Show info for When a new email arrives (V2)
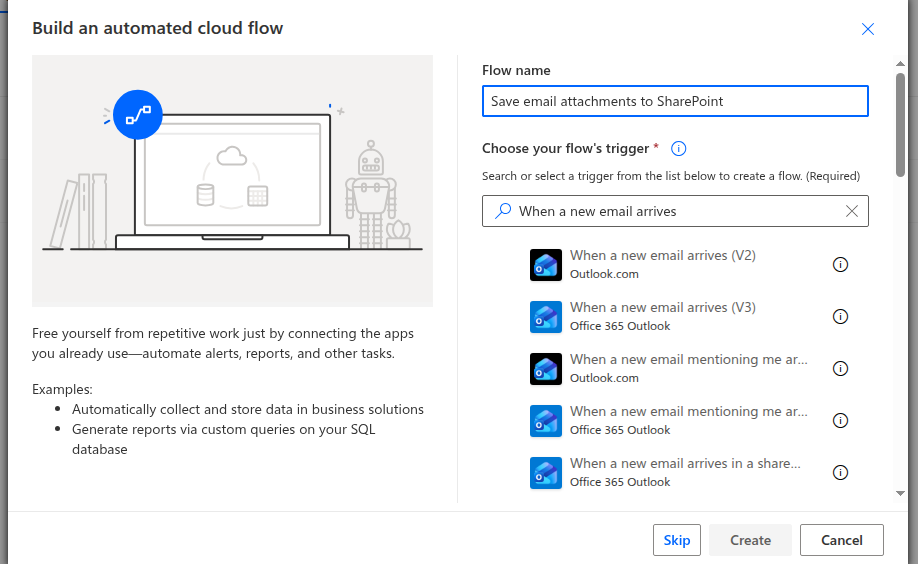Screen dimensions: 918x564 (x=840, y=265)
